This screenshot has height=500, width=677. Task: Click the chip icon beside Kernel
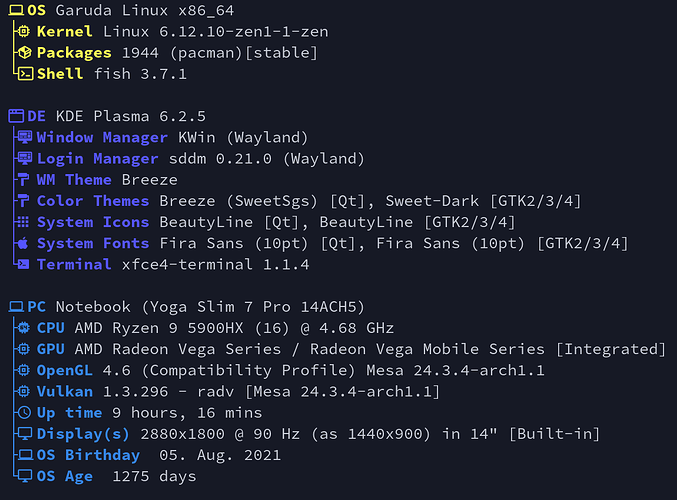coord(24,31)
